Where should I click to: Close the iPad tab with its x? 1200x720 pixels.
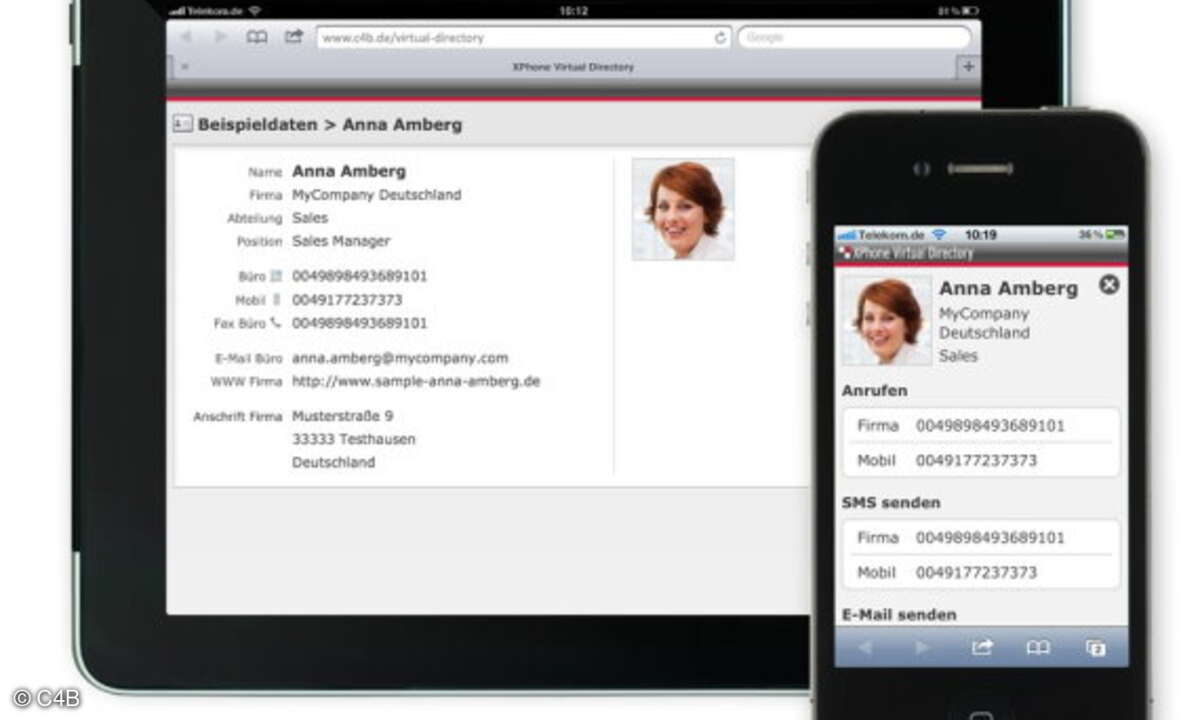click(184, 67)
